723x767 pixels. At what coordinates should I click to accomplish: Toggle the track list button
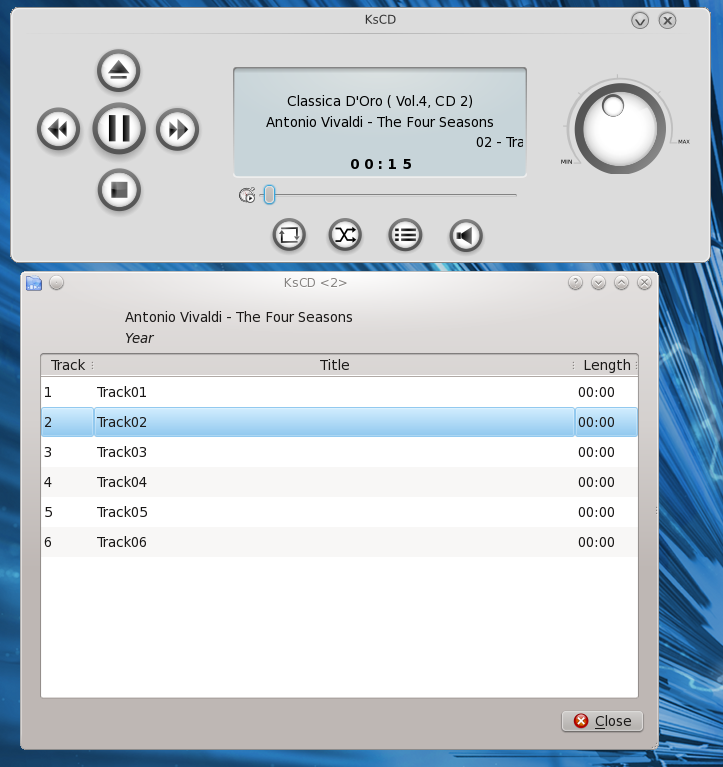click(x=405, y=235)
